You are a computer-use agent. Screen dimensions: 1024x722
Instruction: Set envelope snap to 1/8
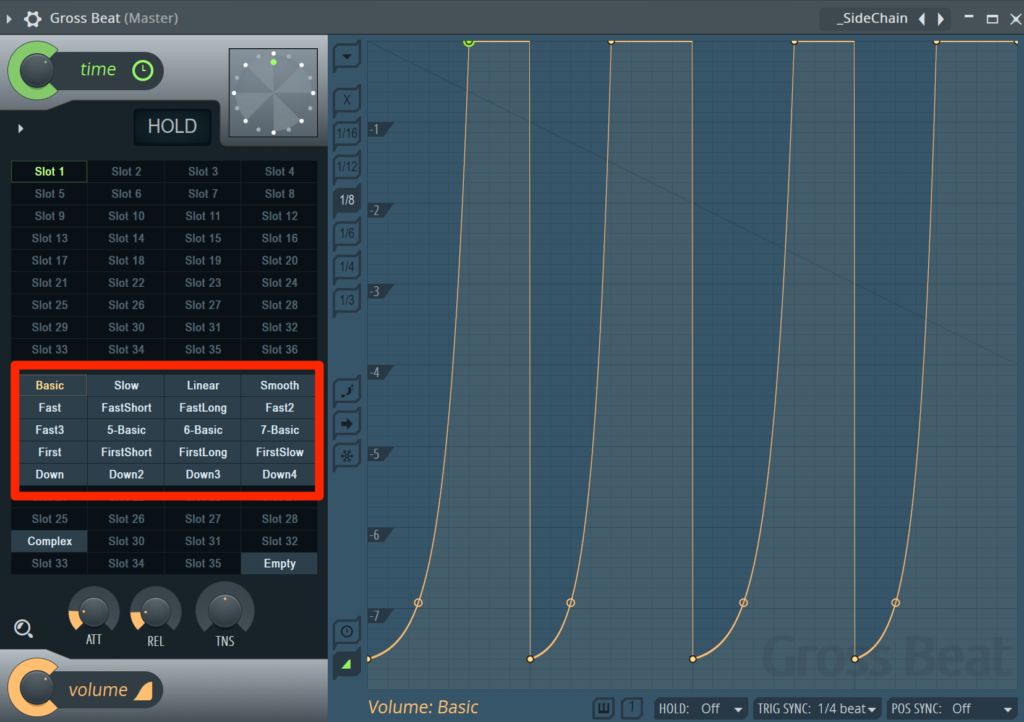click(x=347, y=200)
